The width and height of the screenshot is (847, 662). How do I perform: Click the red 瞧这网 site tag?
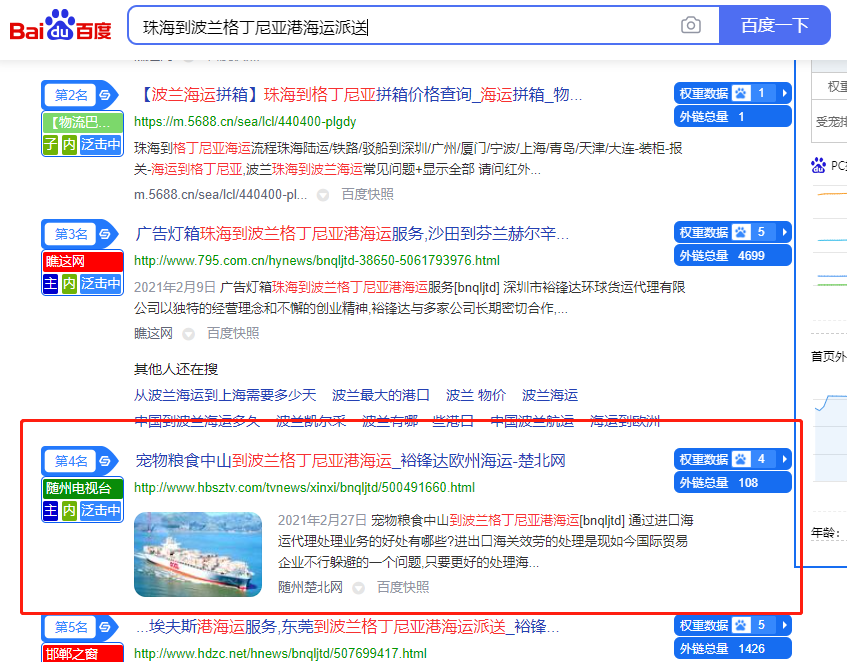click(x=83, y=261)
